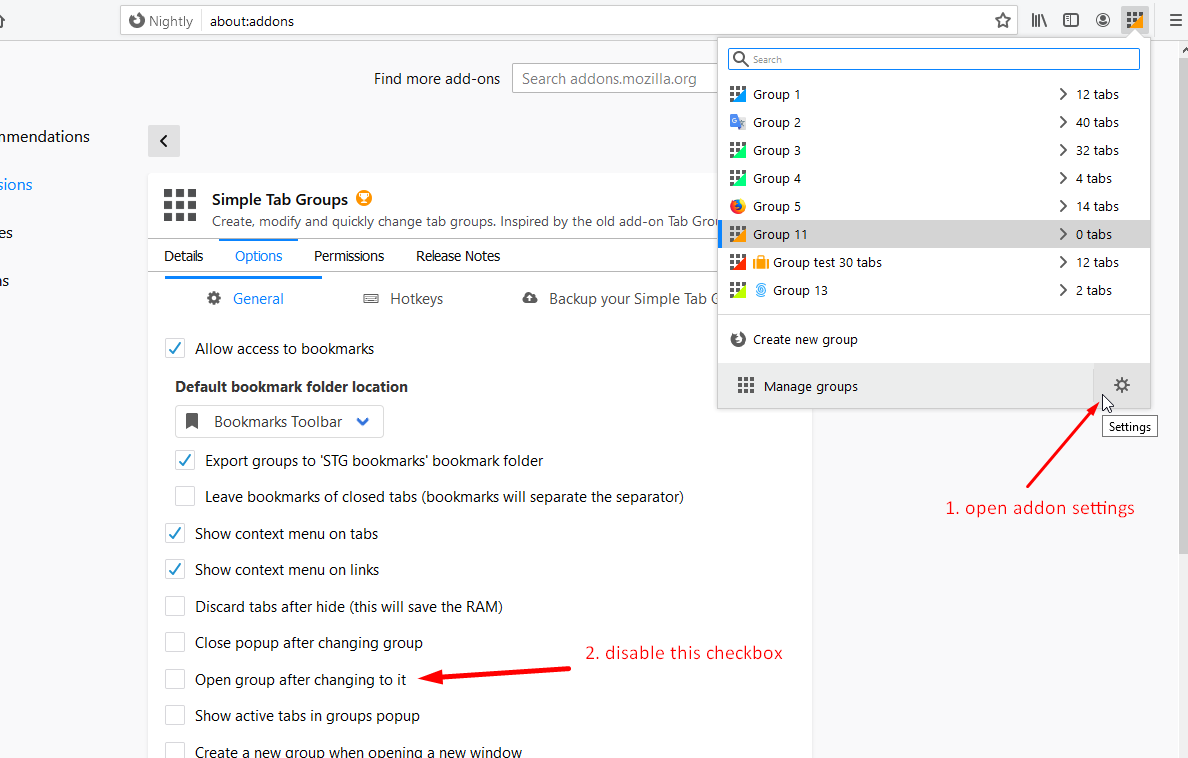
Task: Click the Group 4 icon in popup
Action: click(x=737, y=178)
